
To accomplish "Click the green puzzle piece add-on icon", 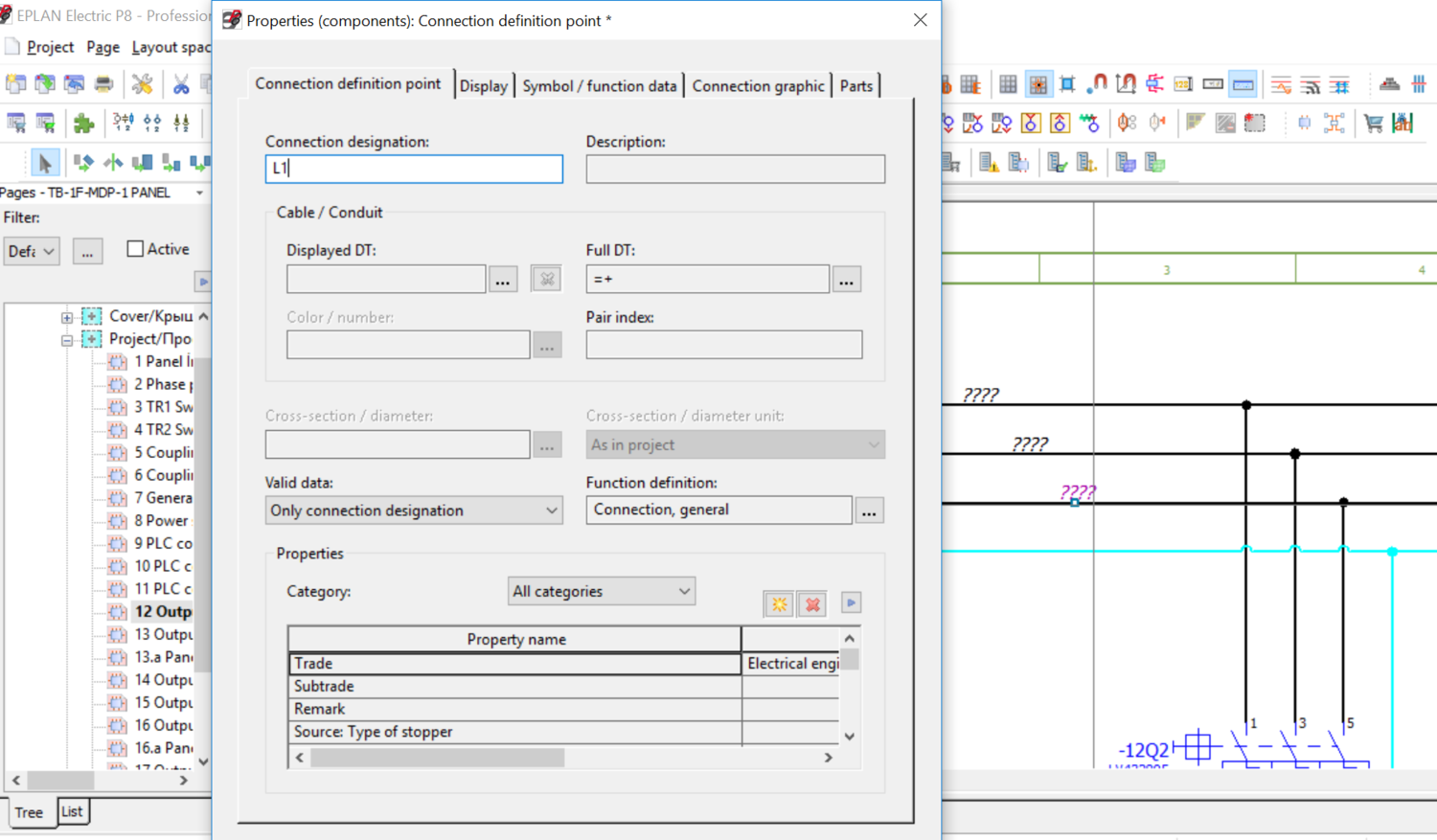I will pos(83,123).
